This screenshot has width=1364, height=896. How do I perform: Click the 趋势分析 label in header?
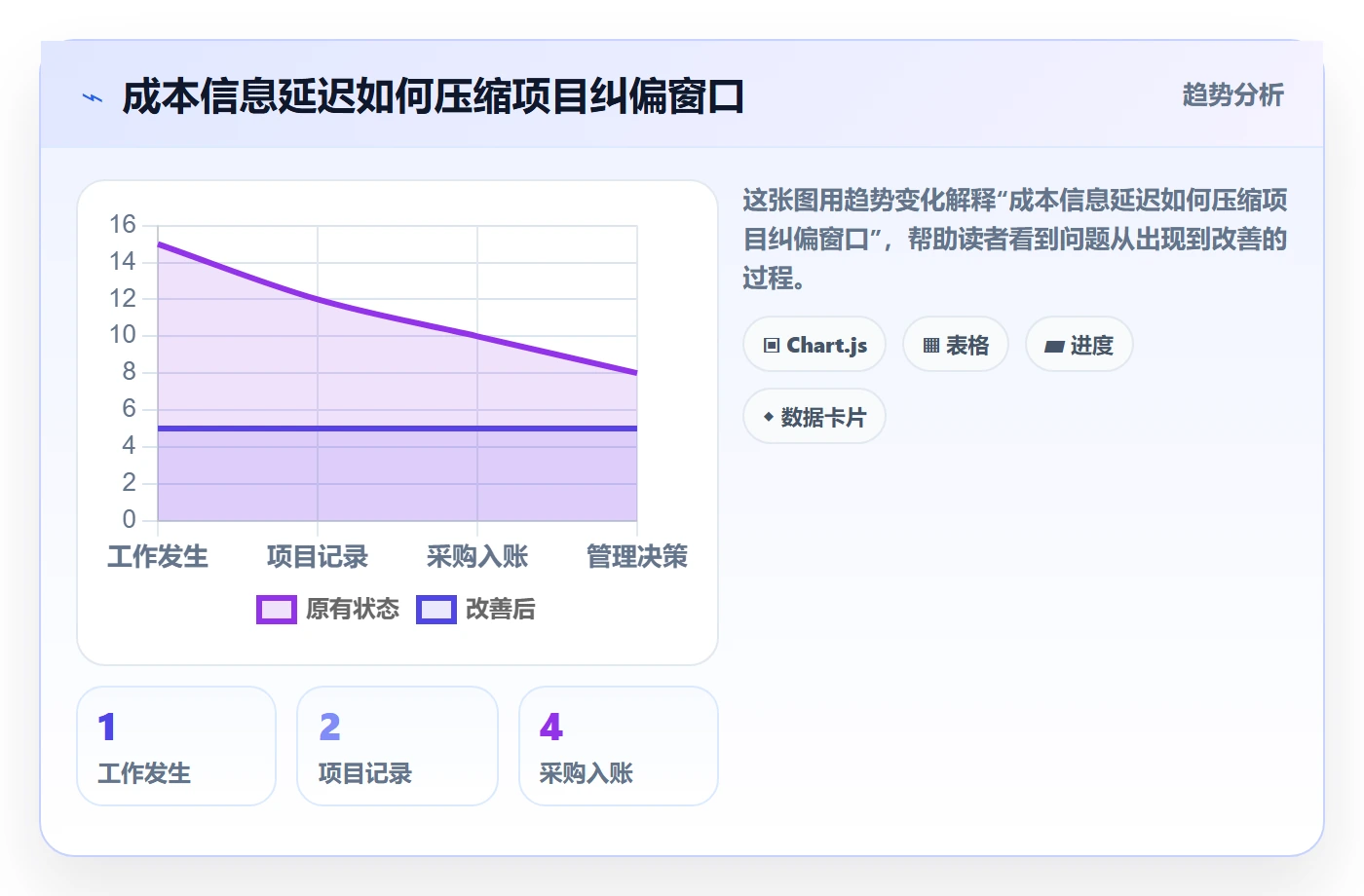pyautogui.click(x=1232, y=94)
